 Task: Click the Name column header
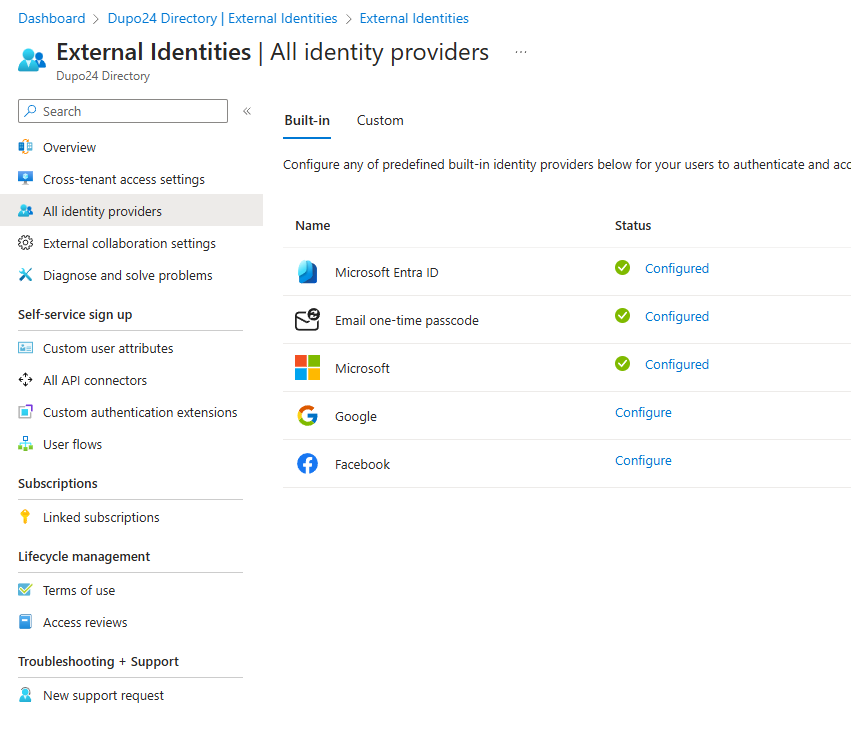(313, 225)
